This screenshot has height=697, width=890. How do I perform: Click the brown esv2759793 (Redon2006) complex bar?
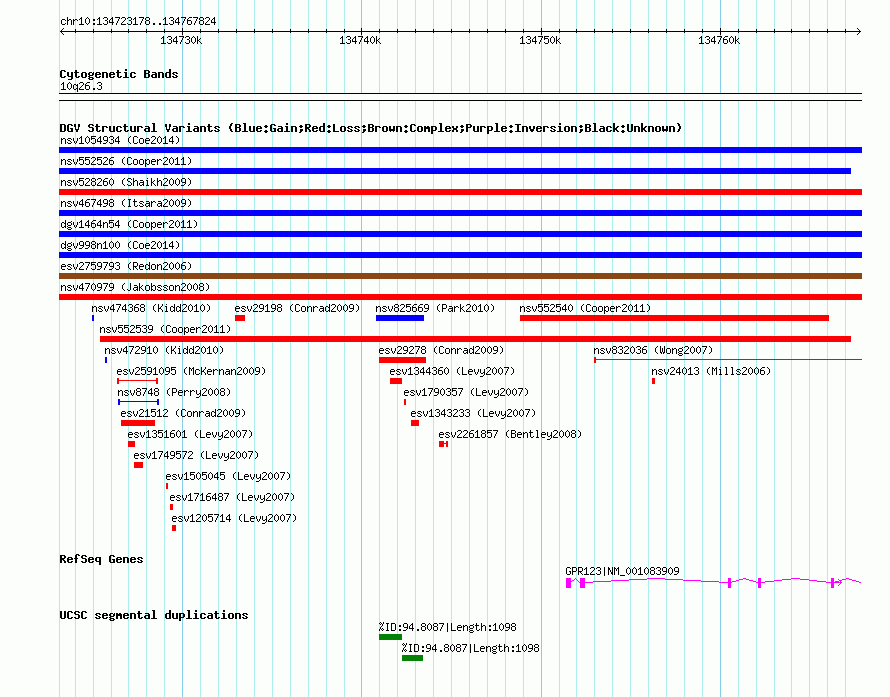[460, 276]
